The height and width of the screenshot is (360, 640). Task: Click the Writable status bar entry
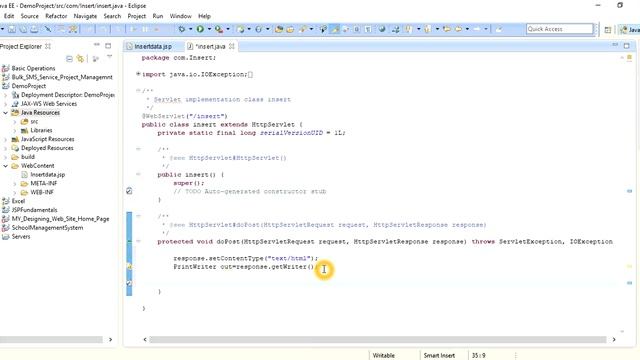coord(384,356)
